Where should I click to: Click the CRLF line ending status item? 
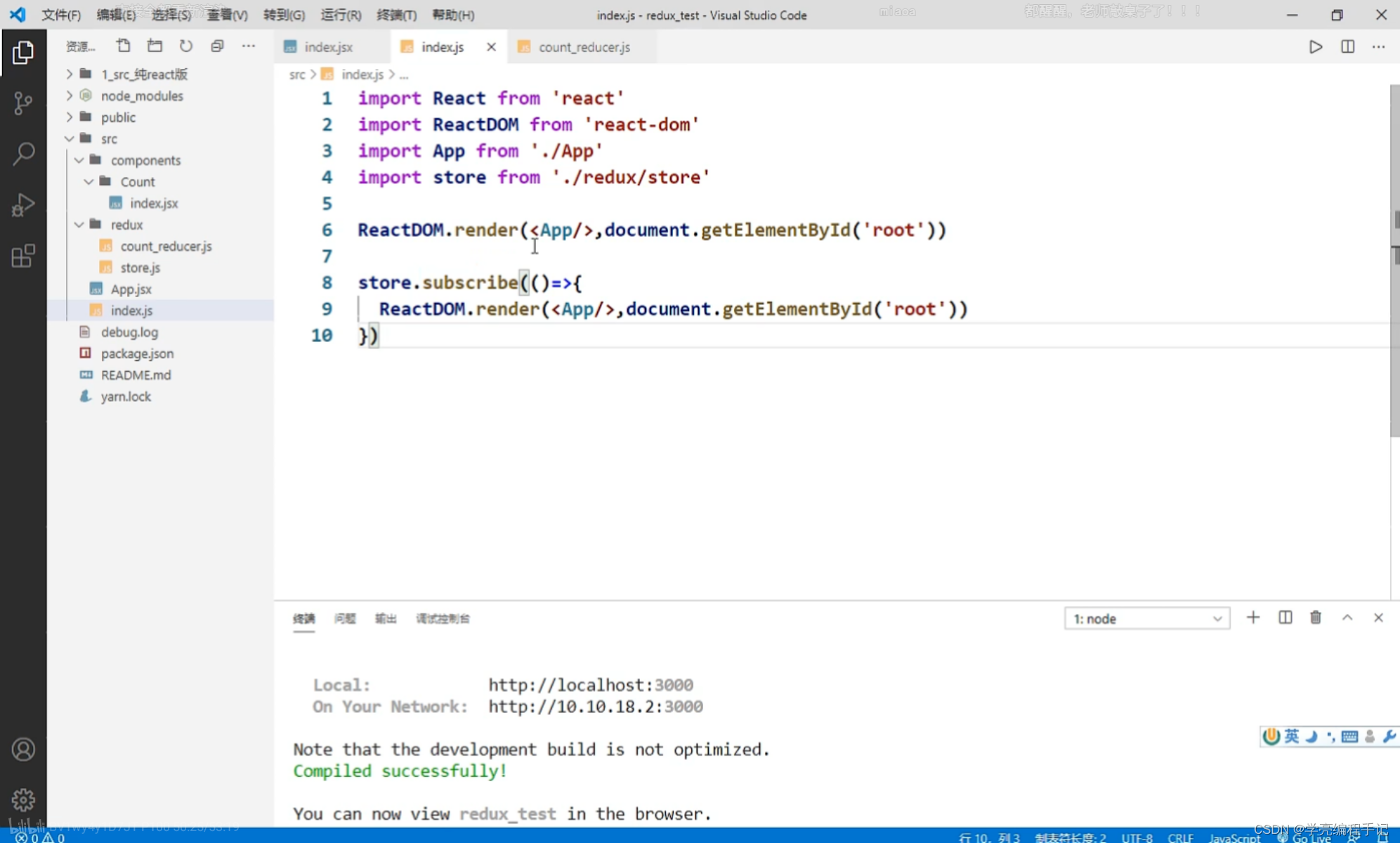tap(1180, 837)
